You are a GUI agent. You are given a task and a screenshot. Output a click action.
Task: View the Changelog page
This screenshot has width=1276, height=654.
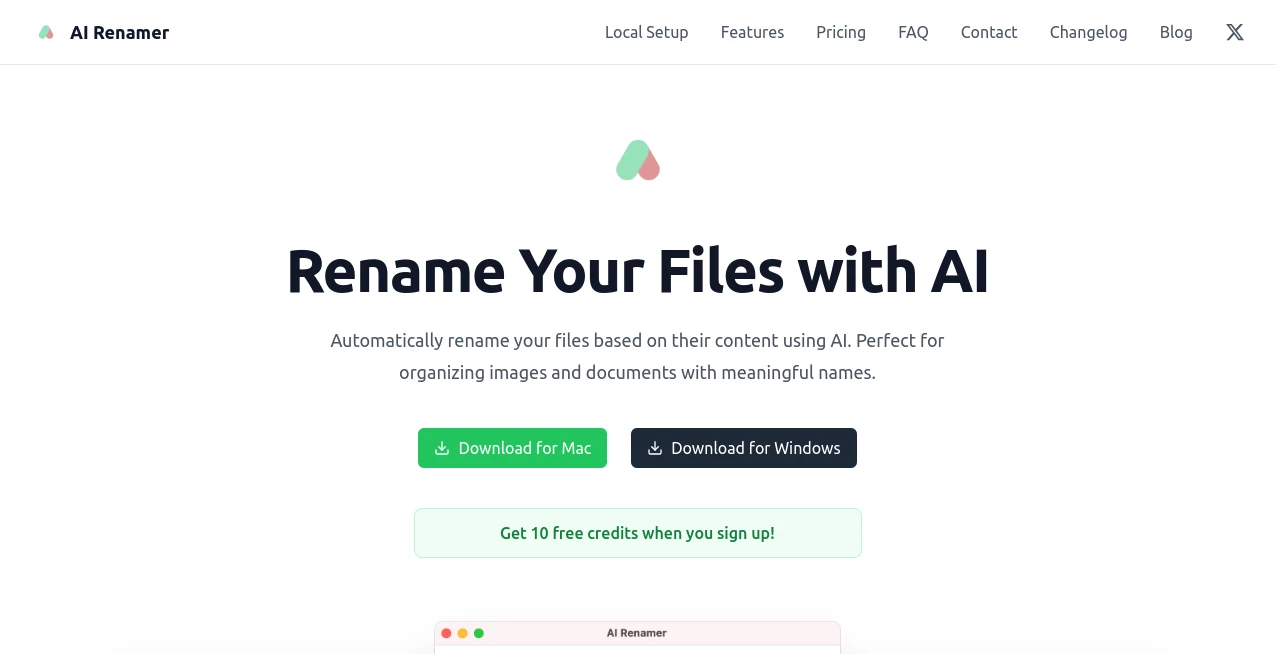click(1088, 32)
